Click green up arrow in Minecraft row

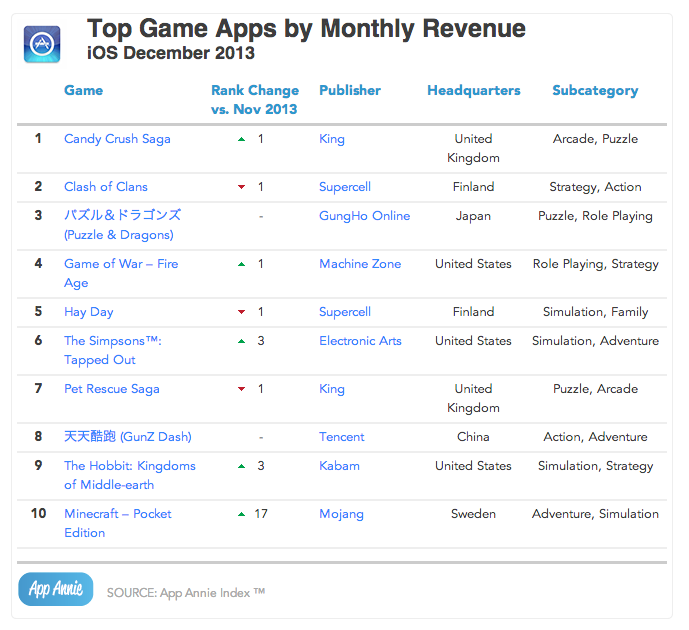tap(241, 514)
